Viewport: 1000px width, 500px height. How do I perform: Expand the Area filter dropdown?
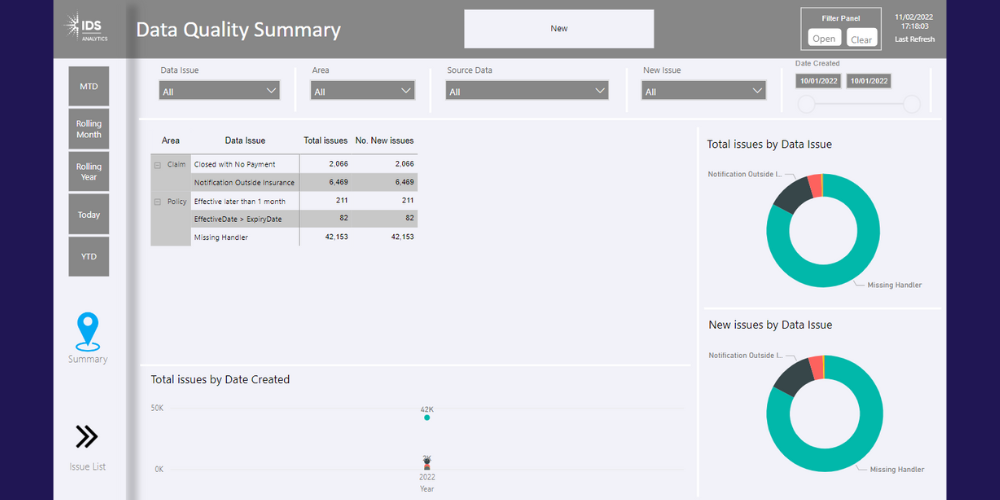click(363, 91)
